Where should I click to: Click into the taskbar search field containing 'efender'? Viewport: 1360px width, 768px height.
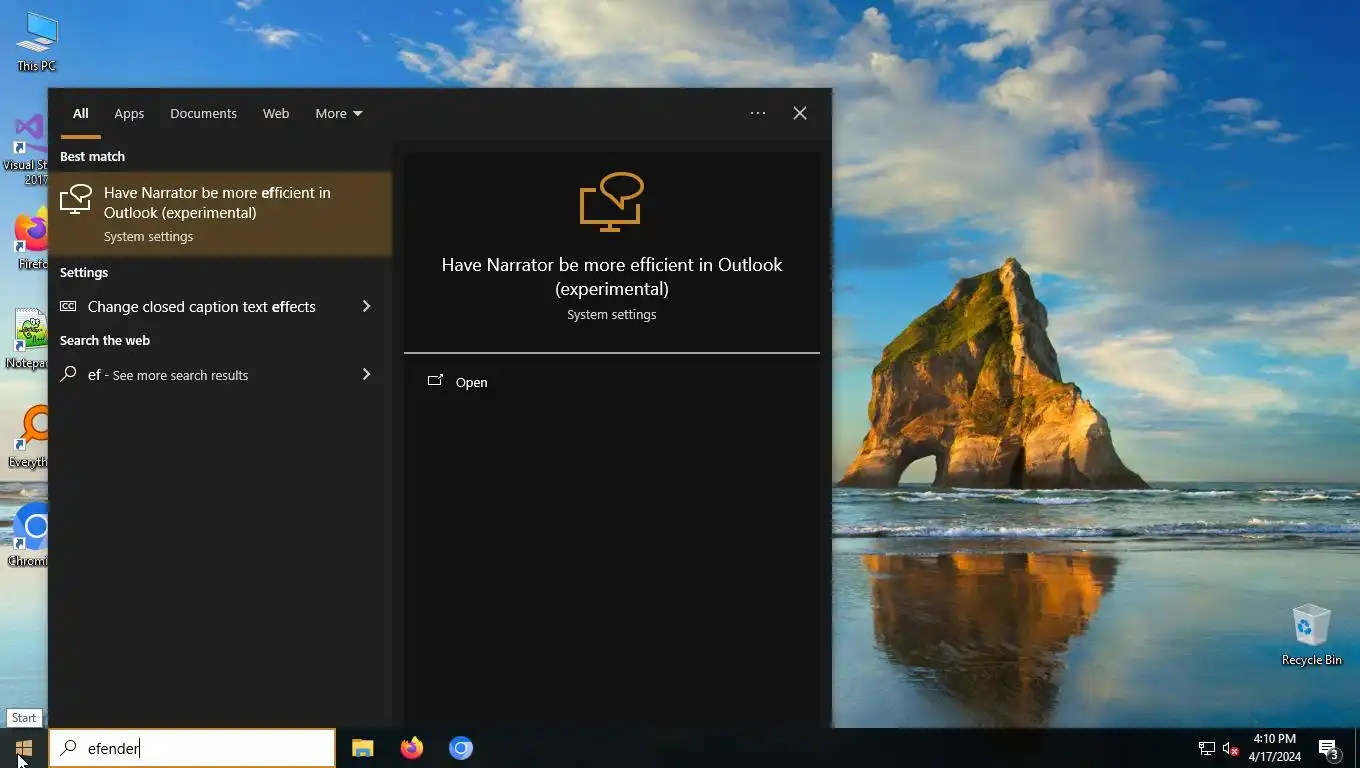pos(192,748)
